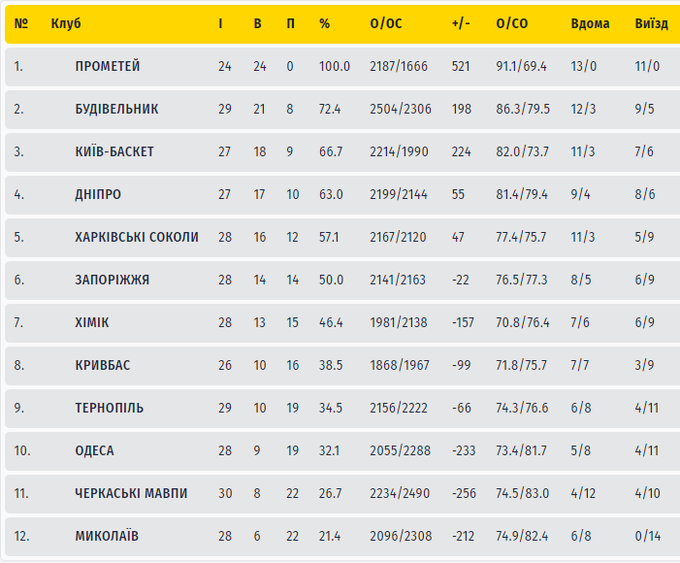680x563 pixels.
Task: Sort table by О/ОС header
Action: (385, 24)
